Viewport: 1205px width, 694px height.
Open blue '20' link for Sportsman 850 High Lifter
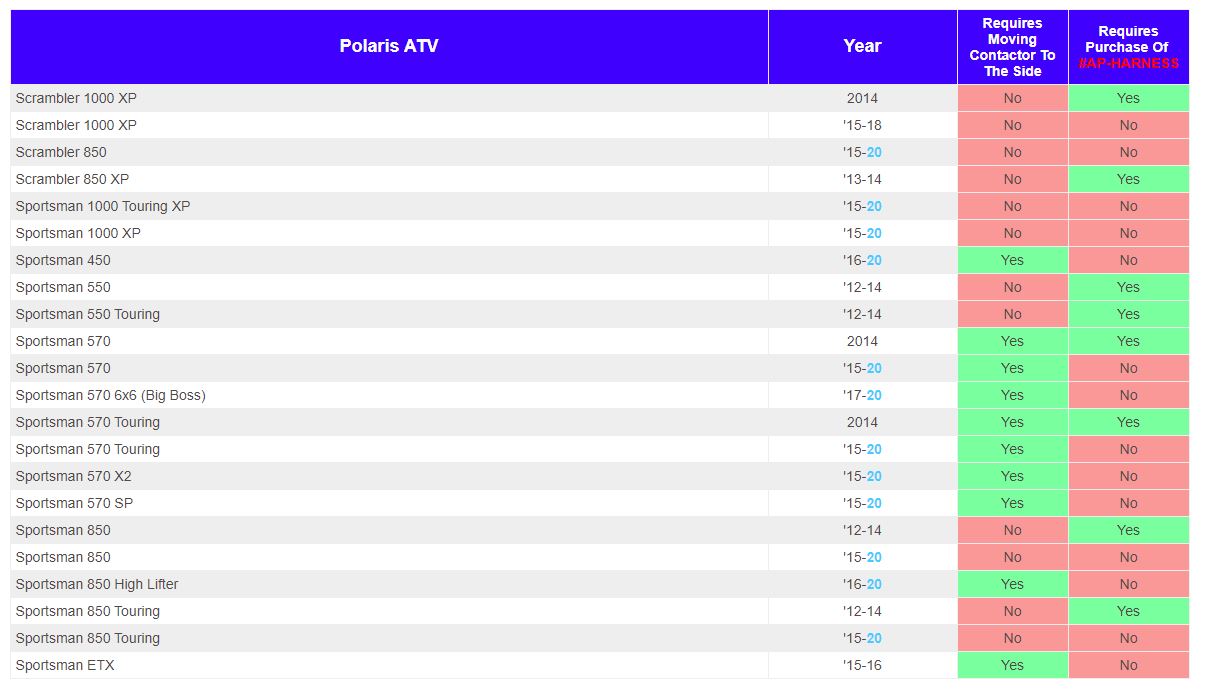point(874,584)
